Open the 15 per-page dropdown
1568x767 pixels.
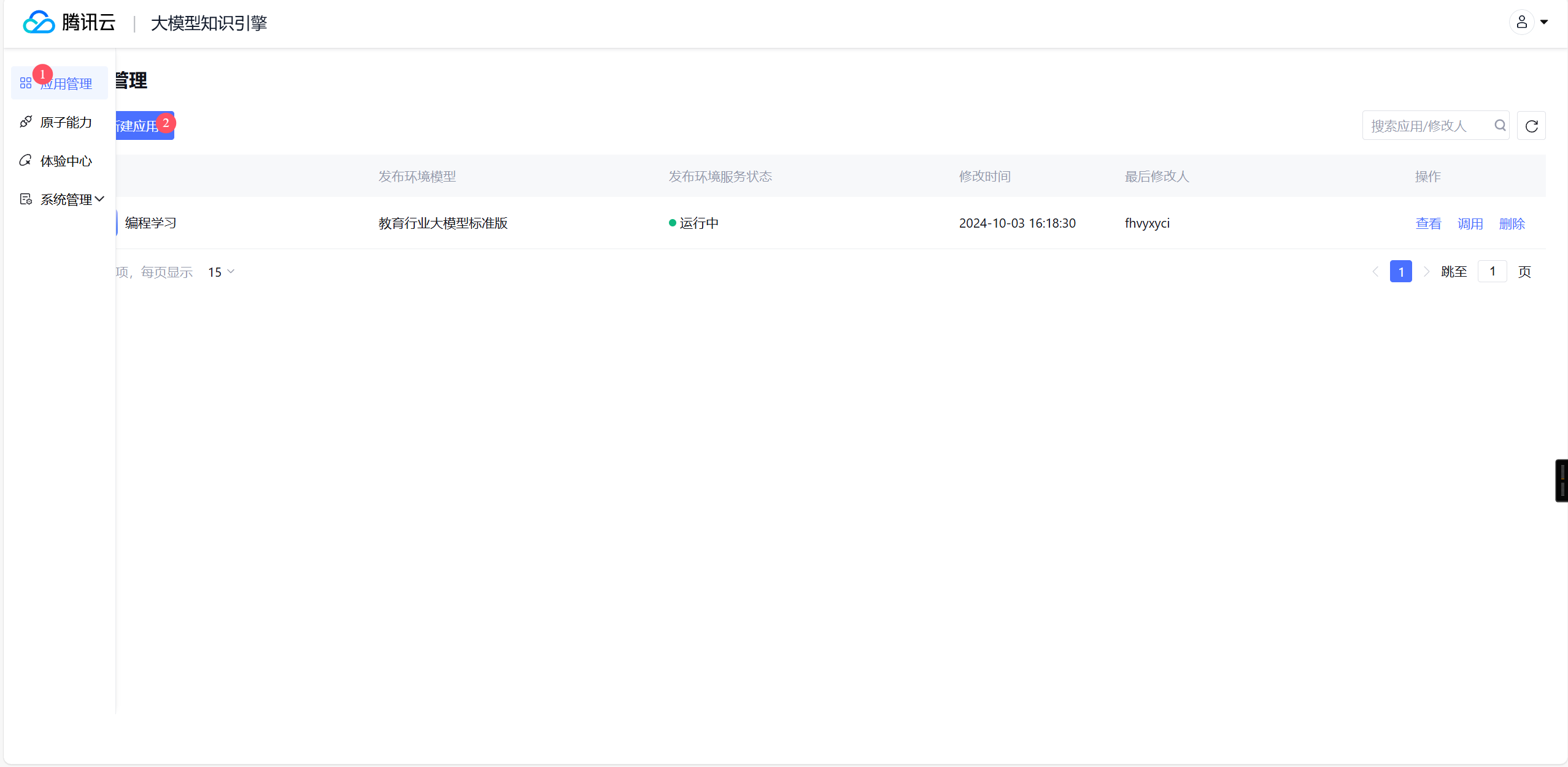221,272
